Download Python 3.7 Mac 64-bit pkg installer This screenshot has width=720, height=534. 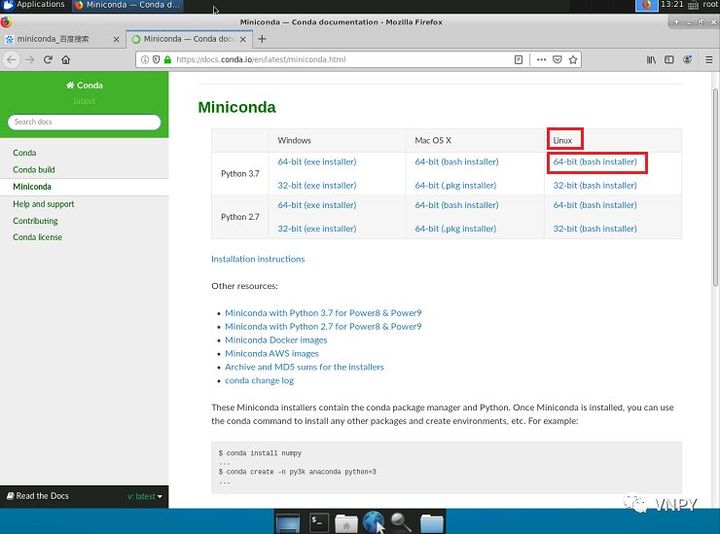[456, 185]
